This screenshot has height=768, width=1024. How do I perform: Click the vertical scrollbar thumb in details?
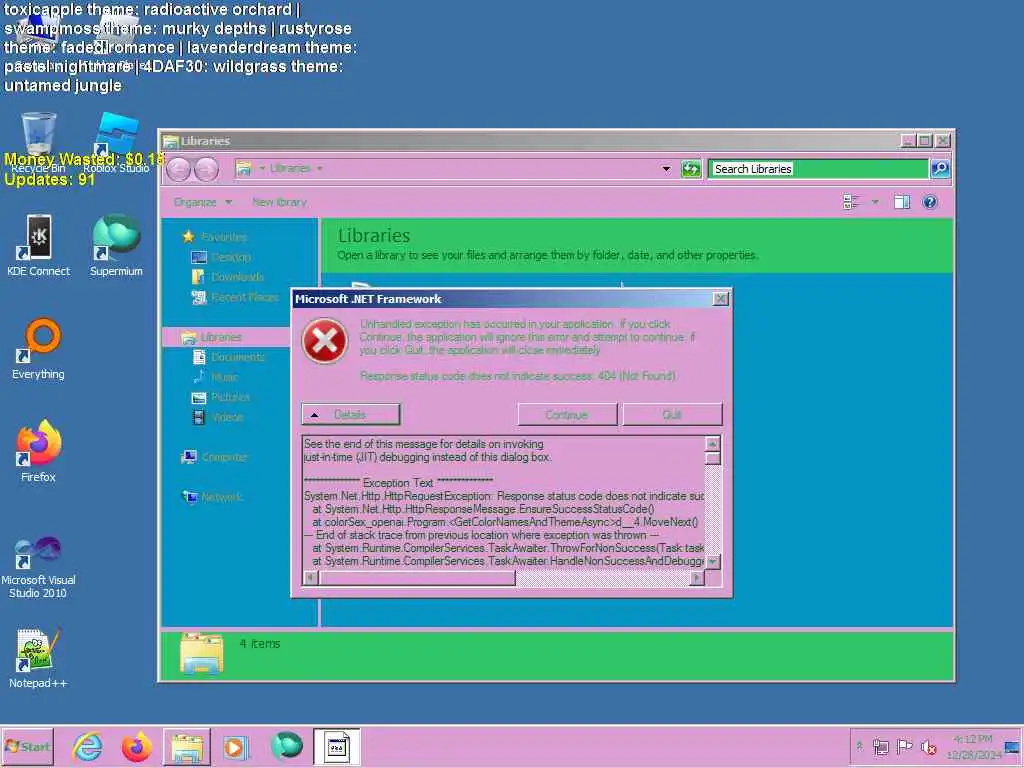pyautogui.click(x=712, y=458)
